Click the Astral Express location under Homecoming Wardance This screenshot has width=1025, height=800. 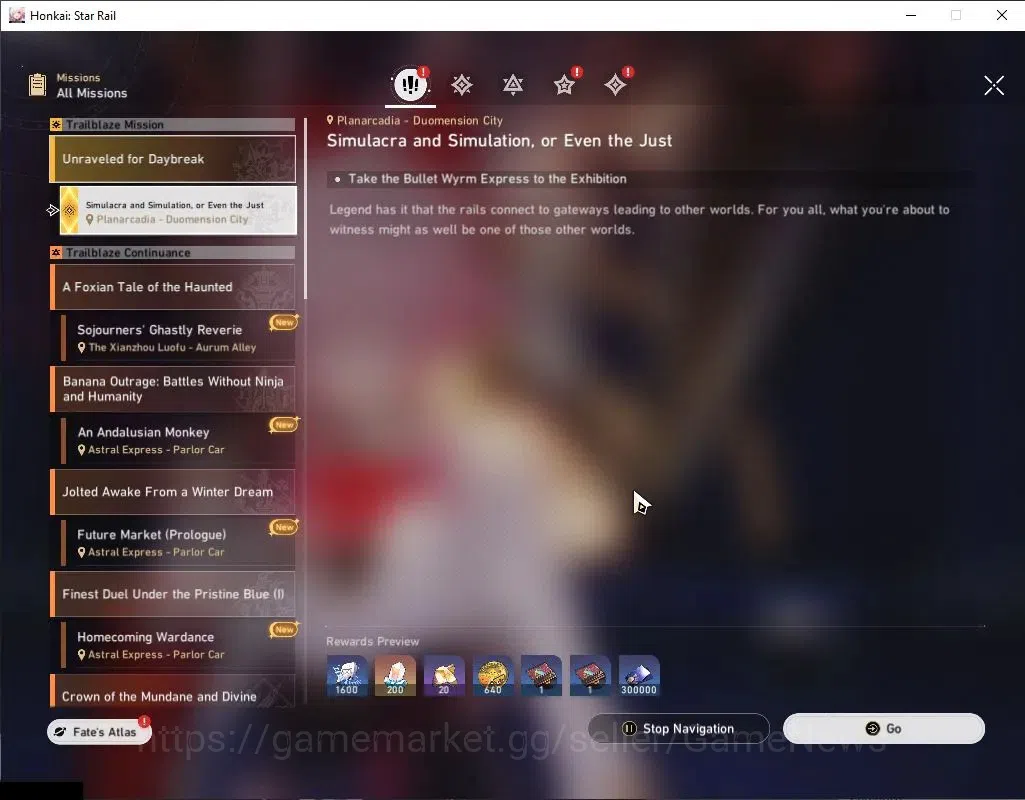[x=156, y=654]
